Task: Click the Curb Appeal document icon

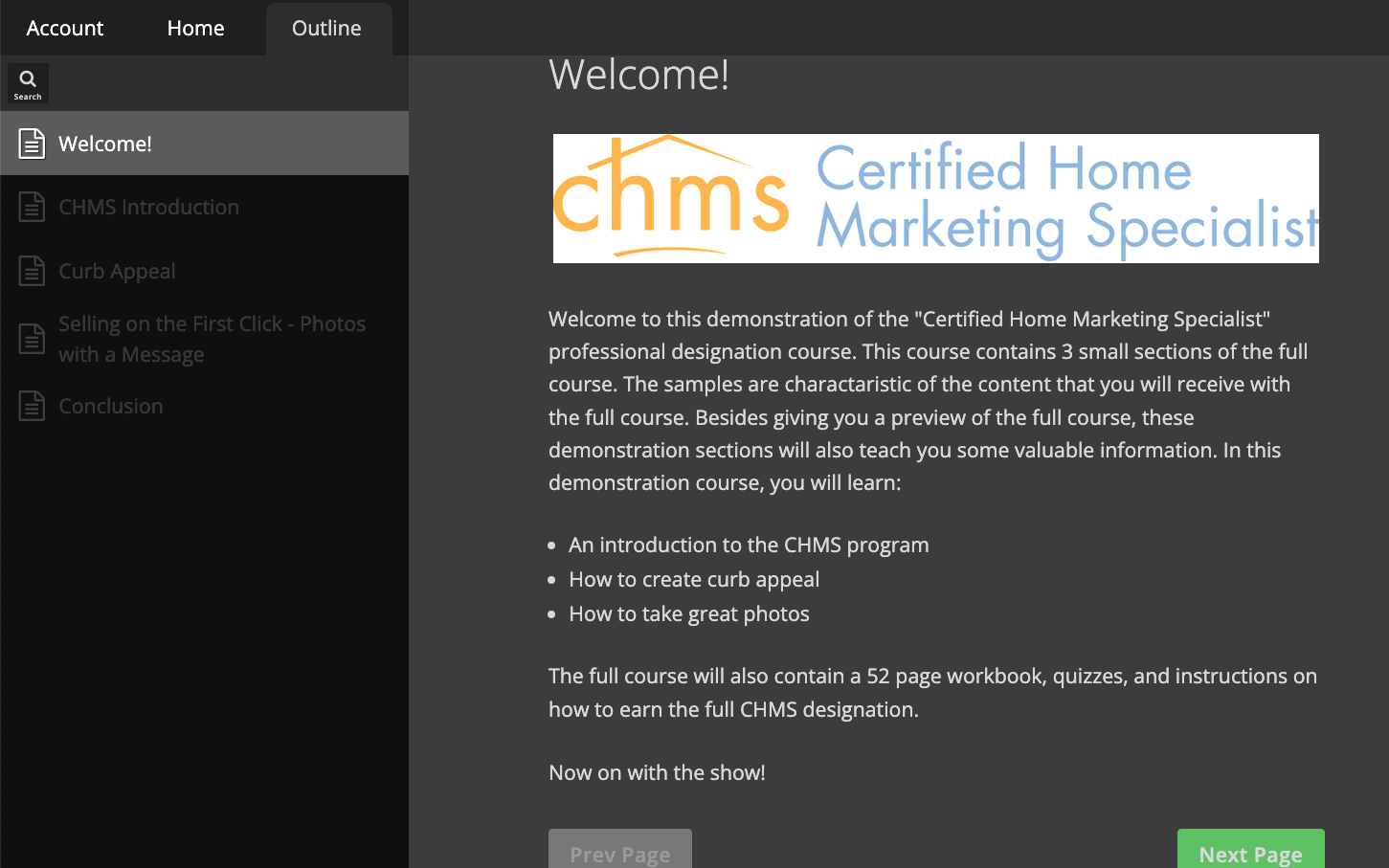Action: click(32, 271)
